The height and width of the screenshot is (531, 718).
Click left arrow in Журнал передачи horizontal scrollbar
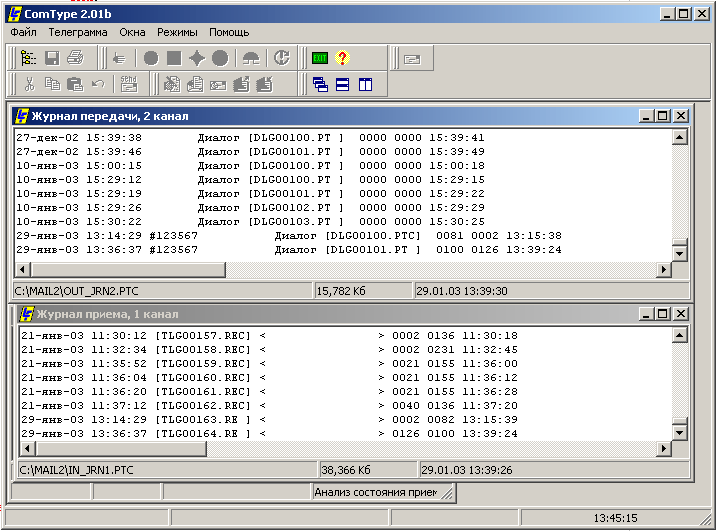pos(22,270)
